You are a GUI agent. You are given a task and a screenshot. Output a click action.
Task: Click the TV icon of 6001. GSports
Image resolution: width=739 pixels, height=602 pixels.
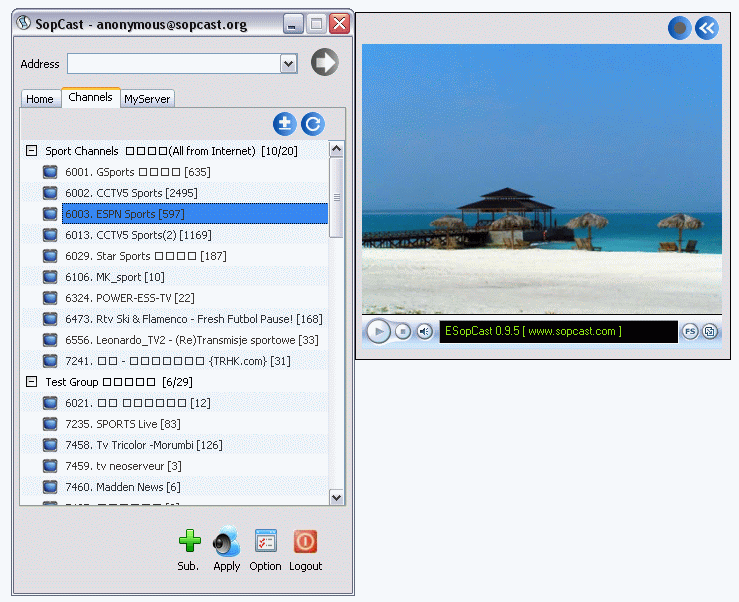[x=50, y=172]
